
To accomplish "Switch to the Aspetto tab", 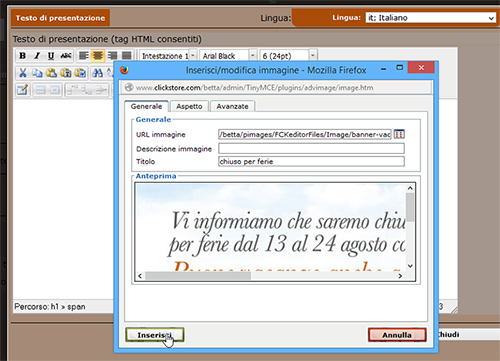I will point(189,106).
